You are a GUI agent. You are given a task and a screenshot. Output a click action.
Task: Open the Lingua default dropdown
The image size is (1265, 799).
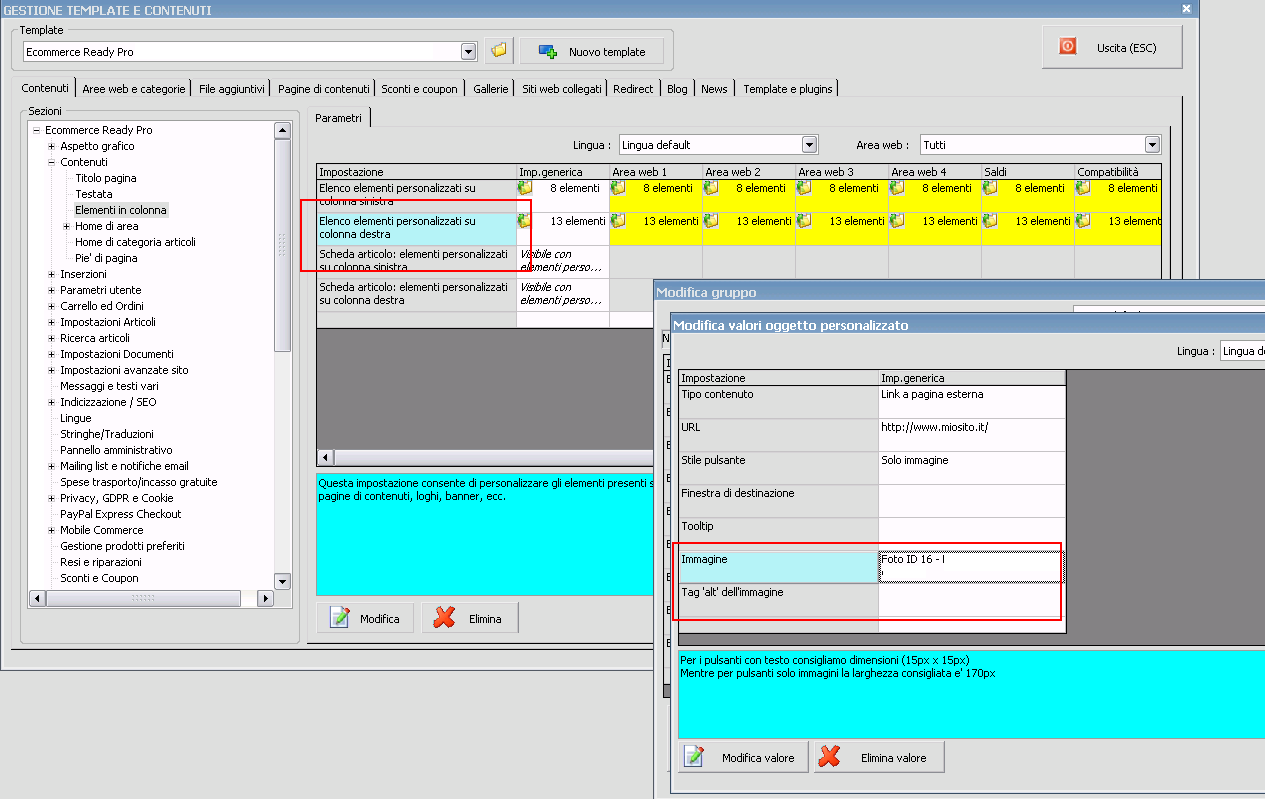[x=809, y=145]
